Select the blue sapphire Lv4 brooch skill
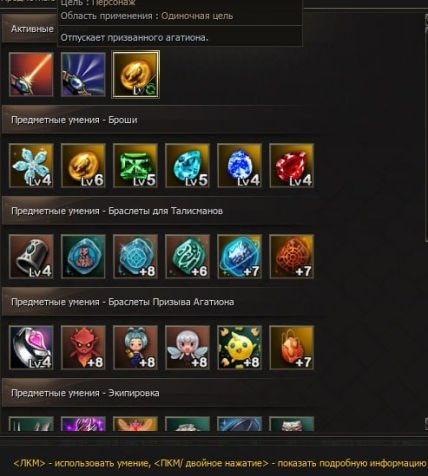 (x=239, y=165)
